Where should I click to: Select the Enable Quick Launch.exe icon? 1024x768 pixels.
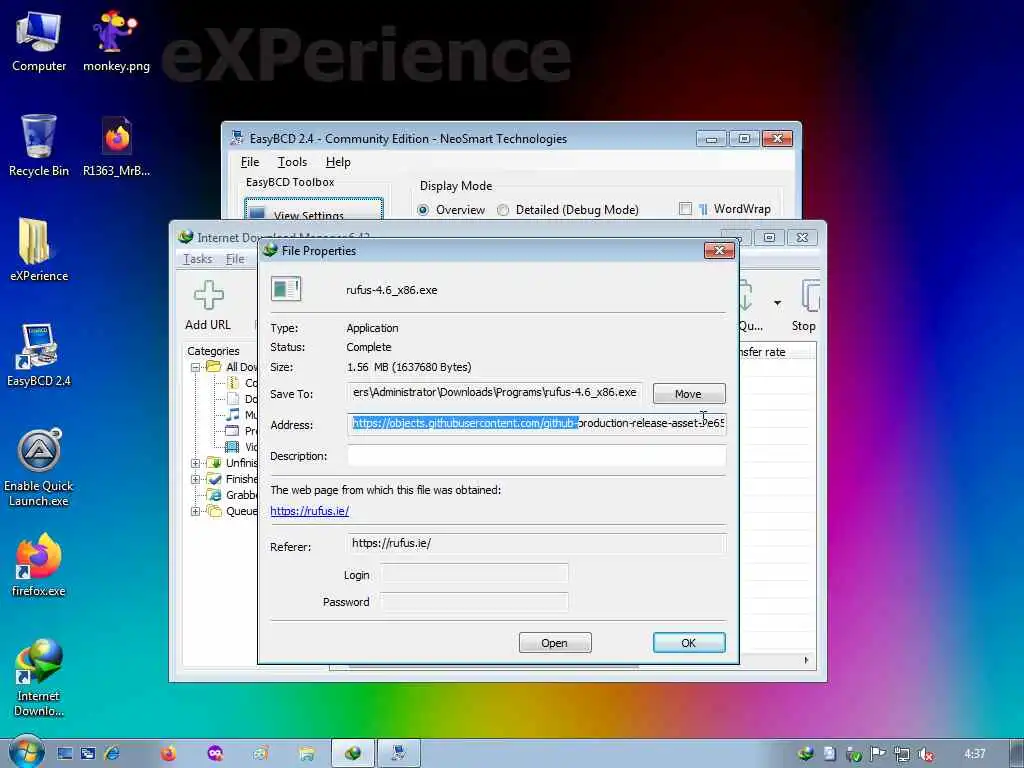tap(39, 468)
